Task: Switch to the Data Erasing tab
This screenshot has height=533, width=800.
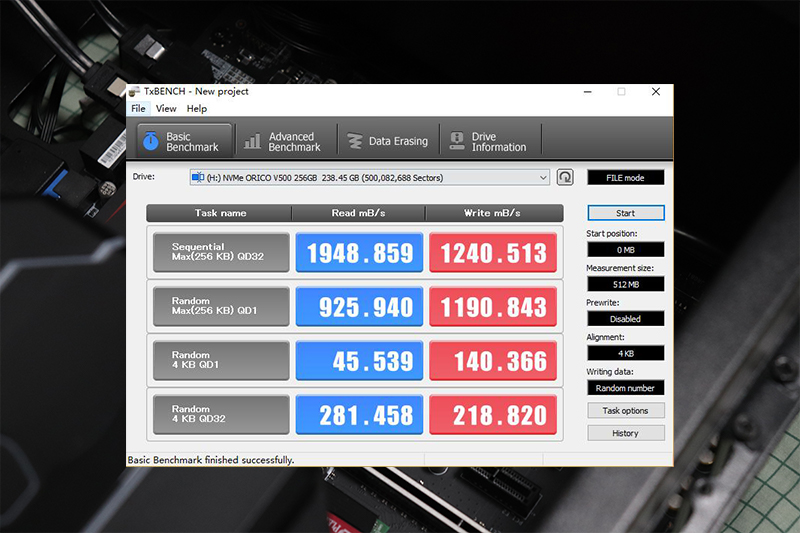Action: click(389, 141)
